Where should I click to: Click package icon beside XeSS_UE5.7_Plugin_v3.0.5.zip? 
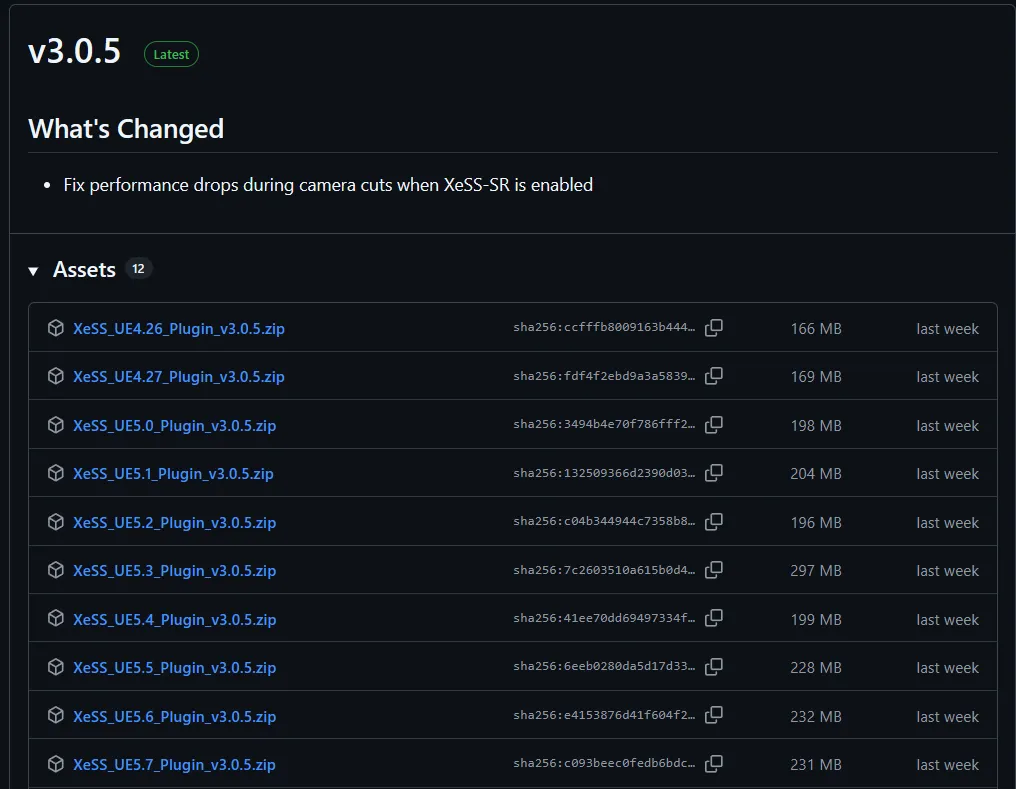pos(56,764)
